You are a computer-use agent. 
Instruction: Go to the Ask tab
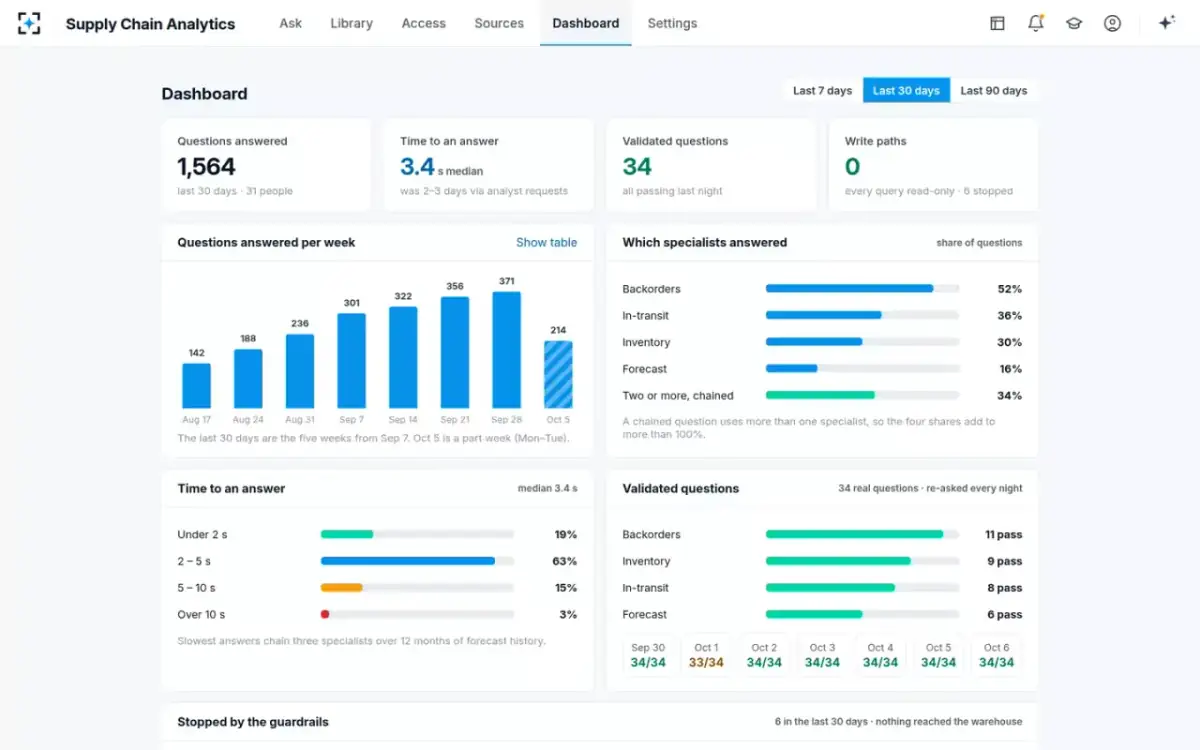[291, 23]
